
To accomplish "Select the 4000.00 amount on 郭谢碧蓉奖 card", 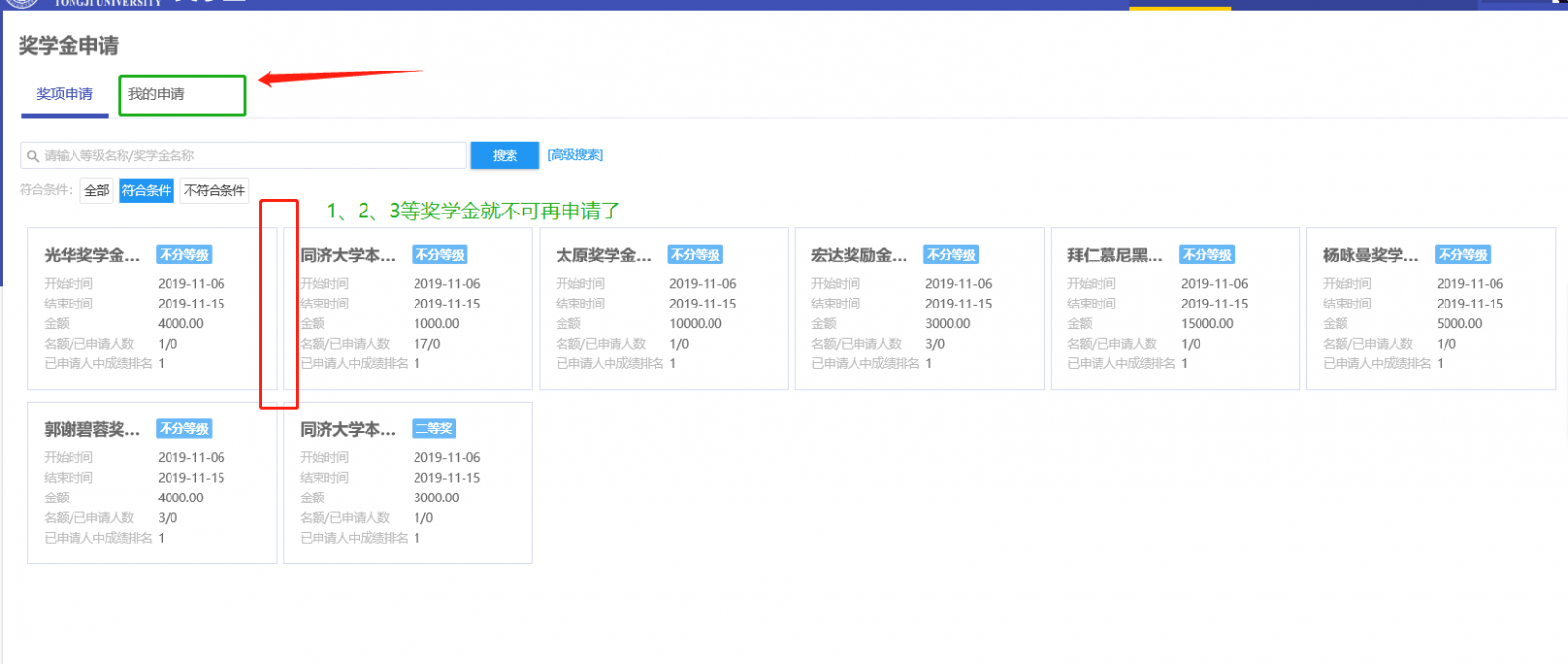I will (x=180, y=498).
